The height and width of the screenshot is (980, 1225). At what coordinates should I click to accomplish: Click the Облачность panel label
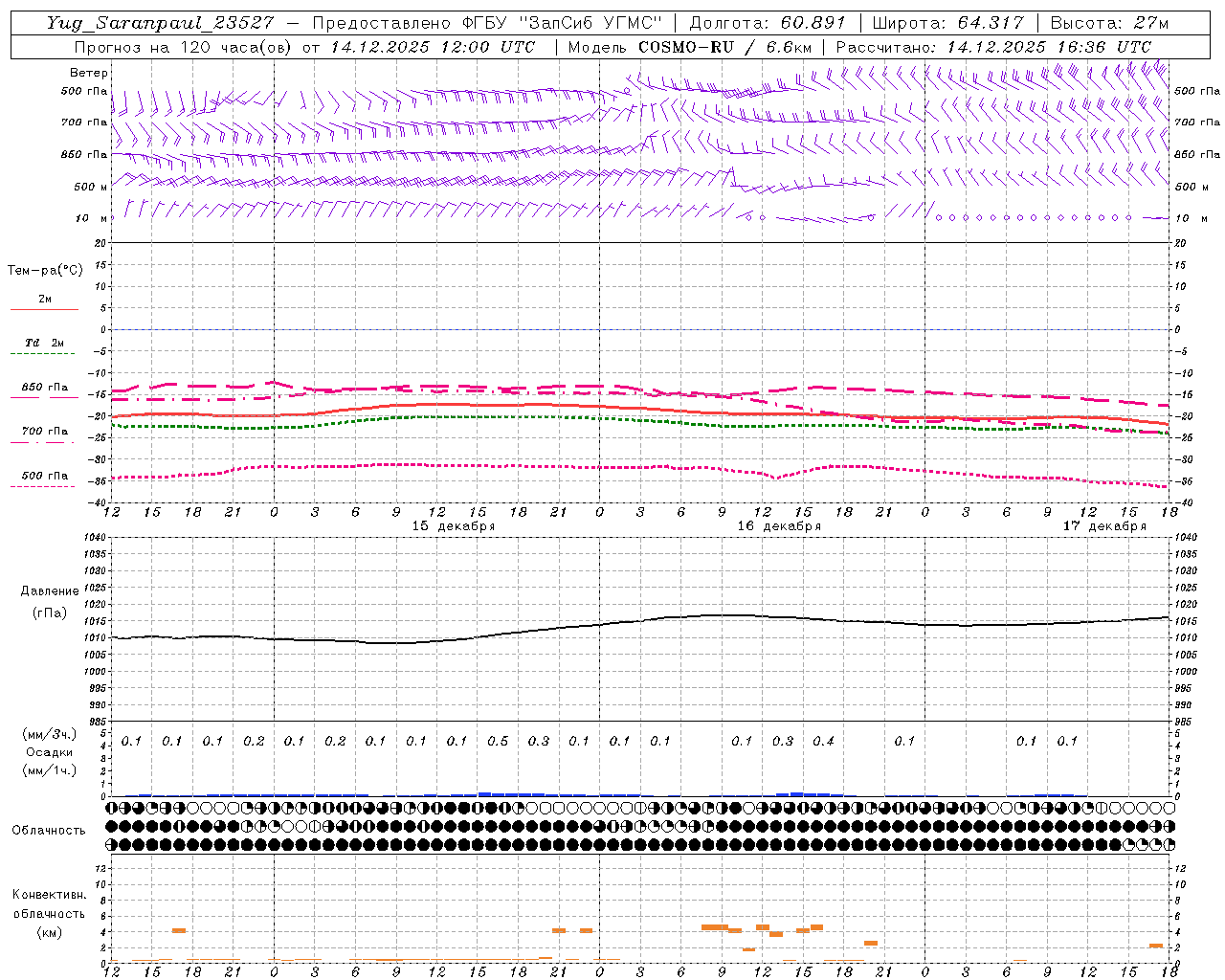49,831
